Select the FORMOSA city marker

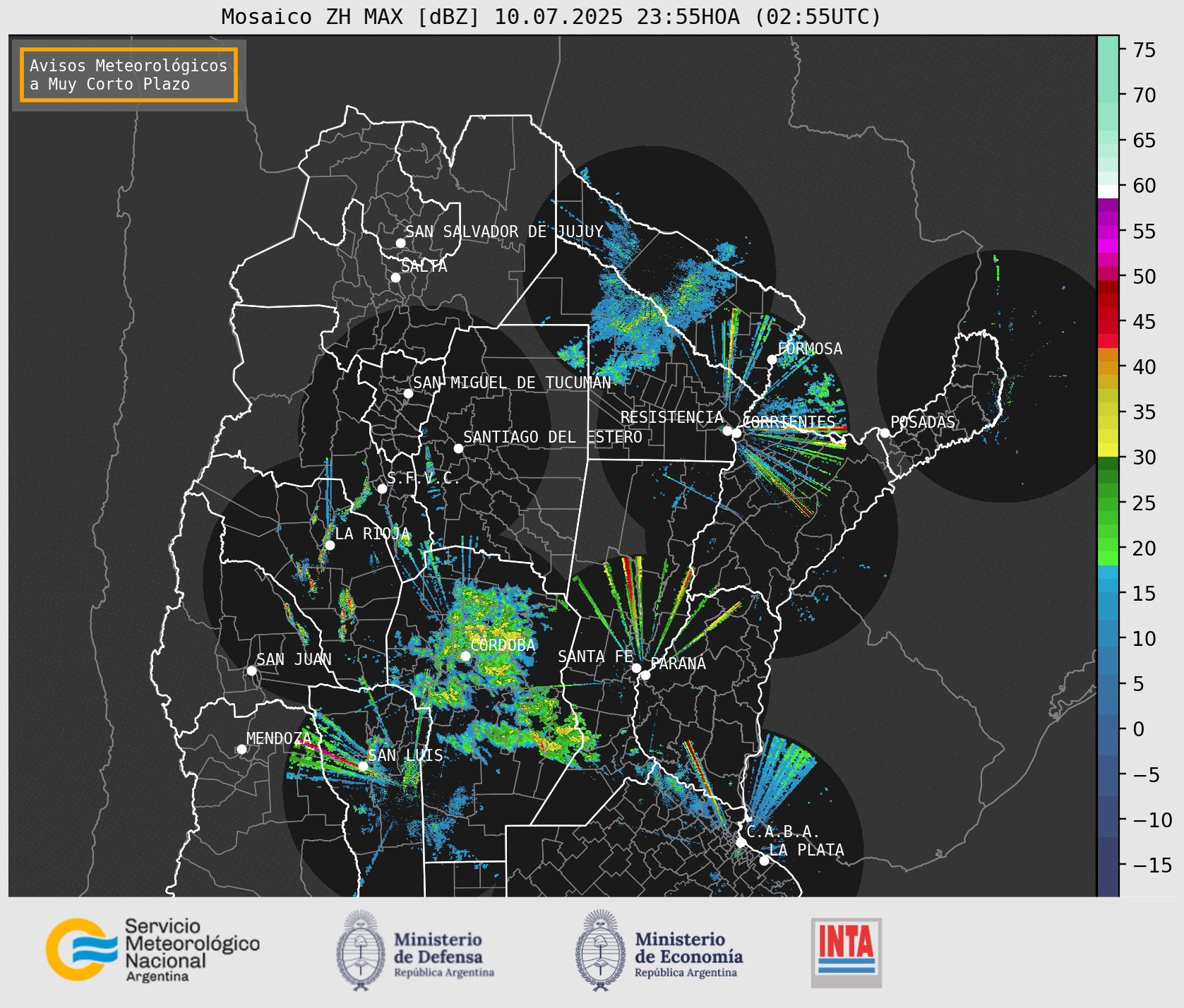coord(772,359)
